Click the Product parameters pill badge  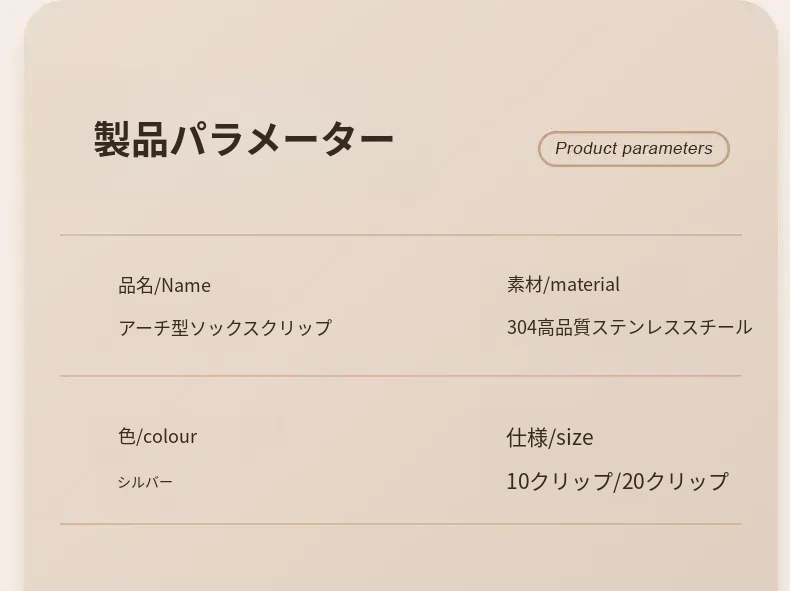click(x=633, y=149)
